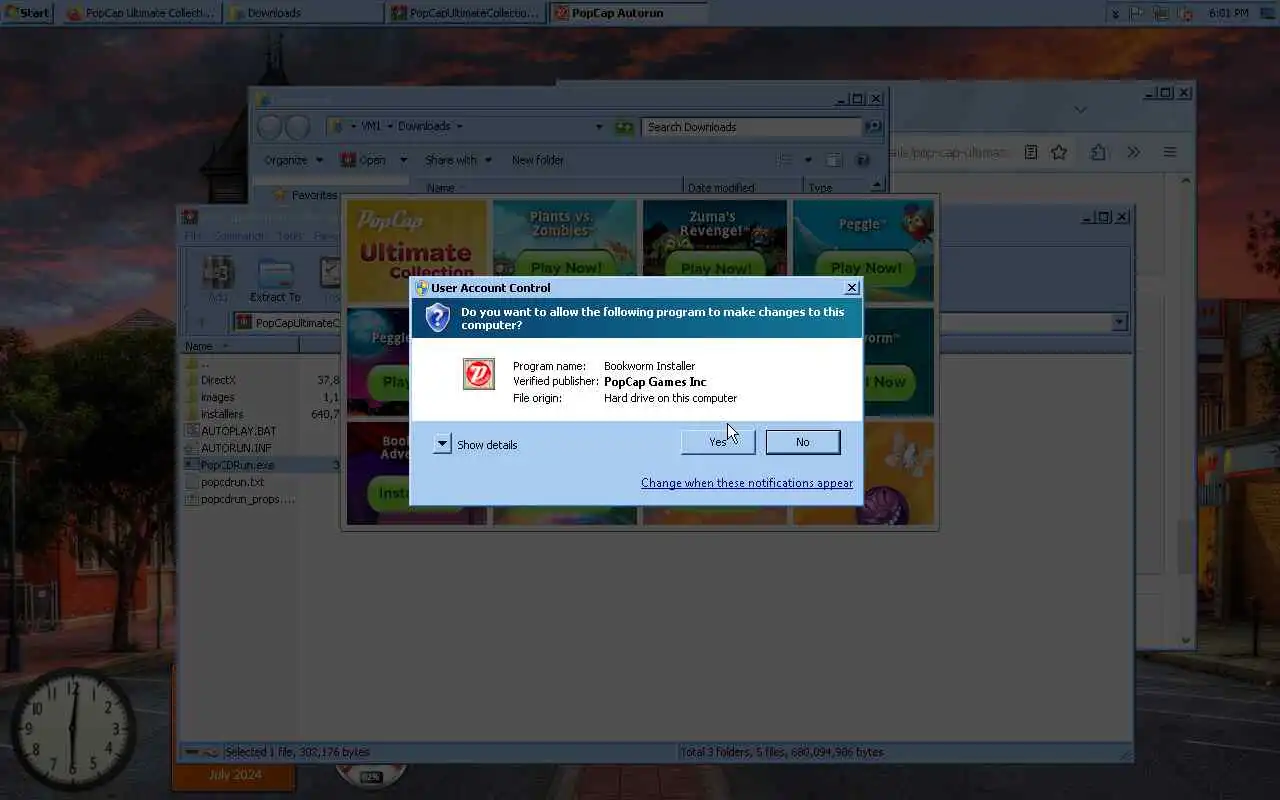The width and height of the screenshot is (1280, 800).
Task: Show hidden system tray icons
Action: click(1116, 14)
